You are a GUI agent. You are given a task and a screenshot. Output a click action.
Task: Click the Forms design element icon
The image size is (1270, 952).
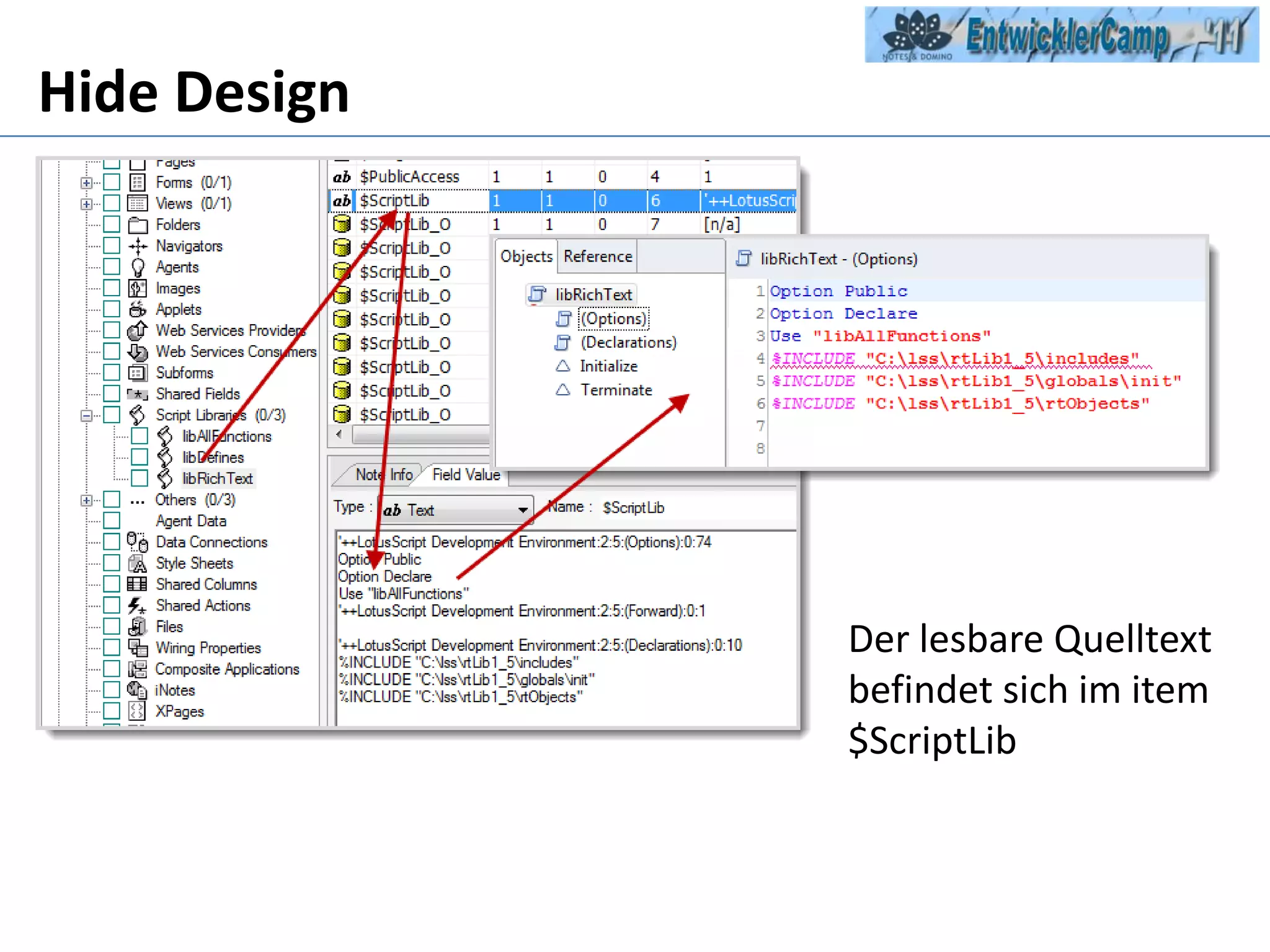[138, 182]
